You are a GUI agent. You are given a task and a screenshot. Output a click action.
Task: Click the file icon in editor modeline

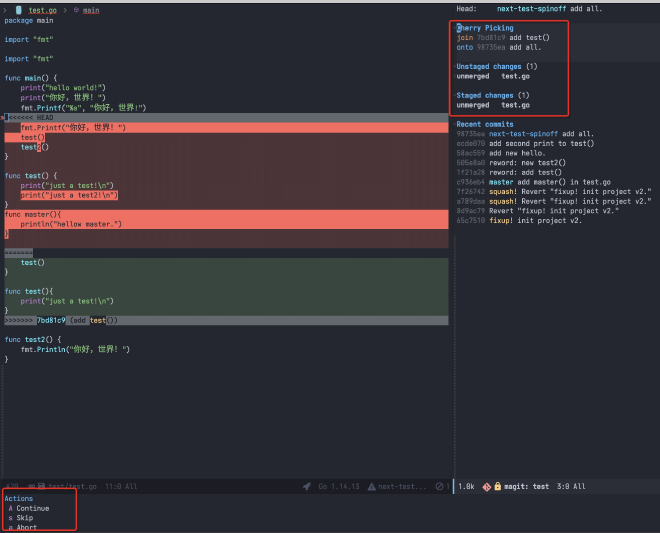42,486
